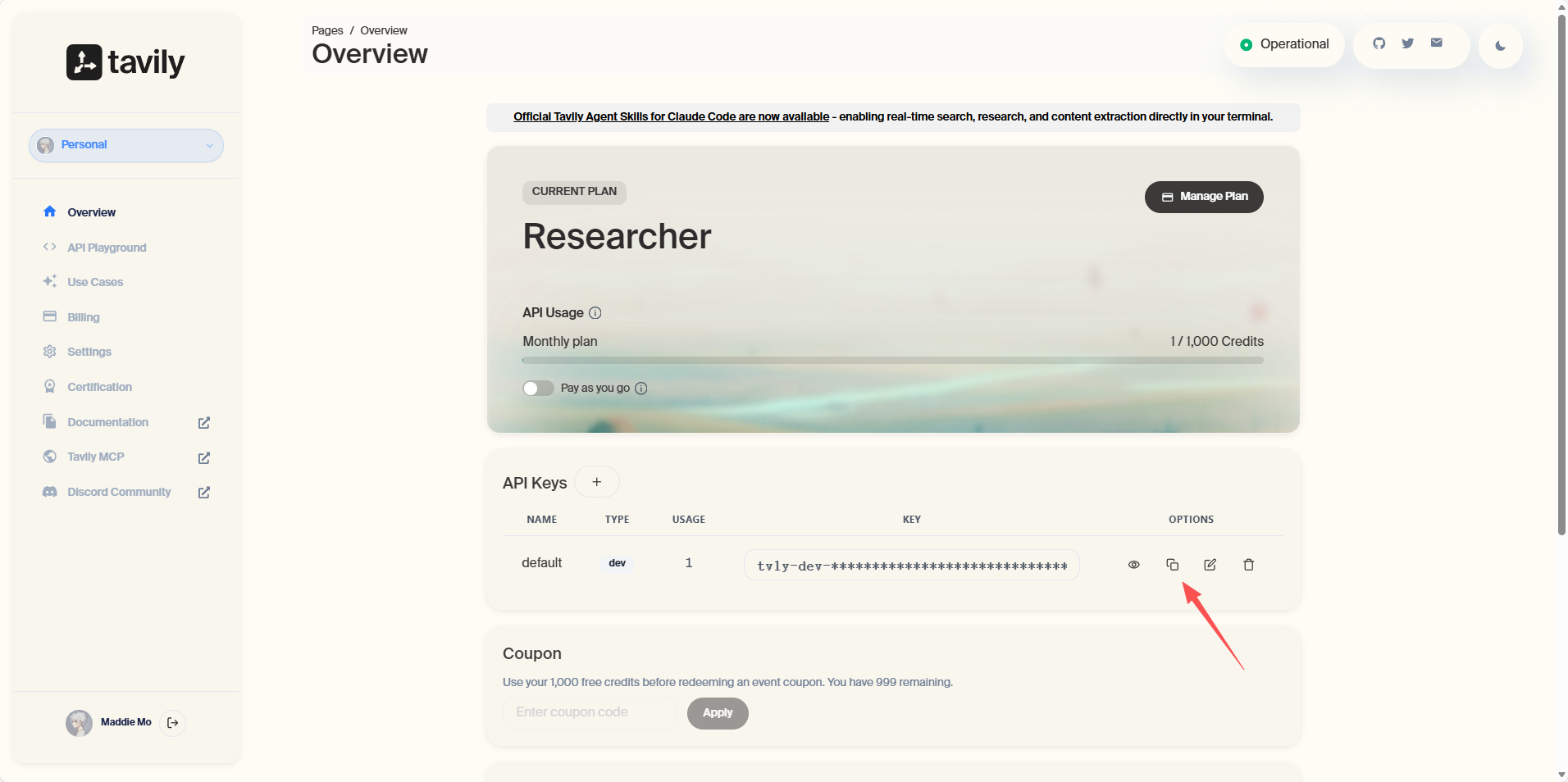Open Certification page

[x=99, y=387]
